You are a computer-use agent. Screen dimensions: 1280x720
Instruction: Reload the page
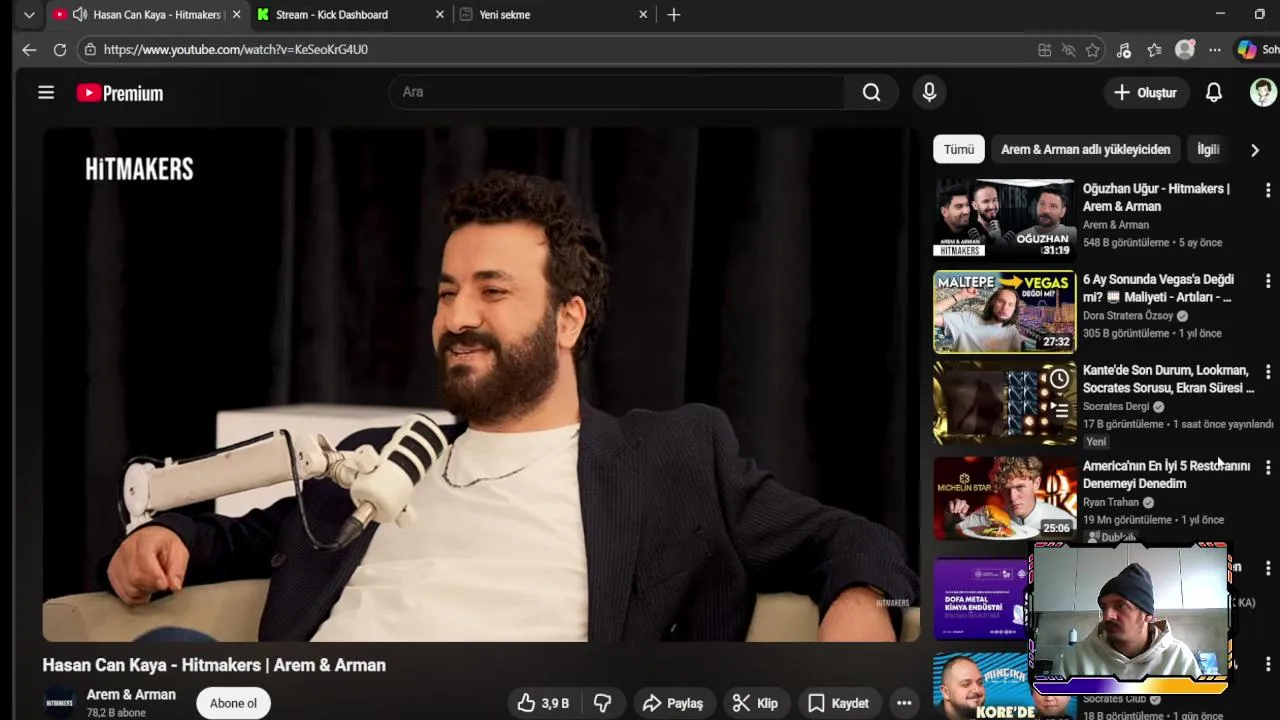[60, 49]
